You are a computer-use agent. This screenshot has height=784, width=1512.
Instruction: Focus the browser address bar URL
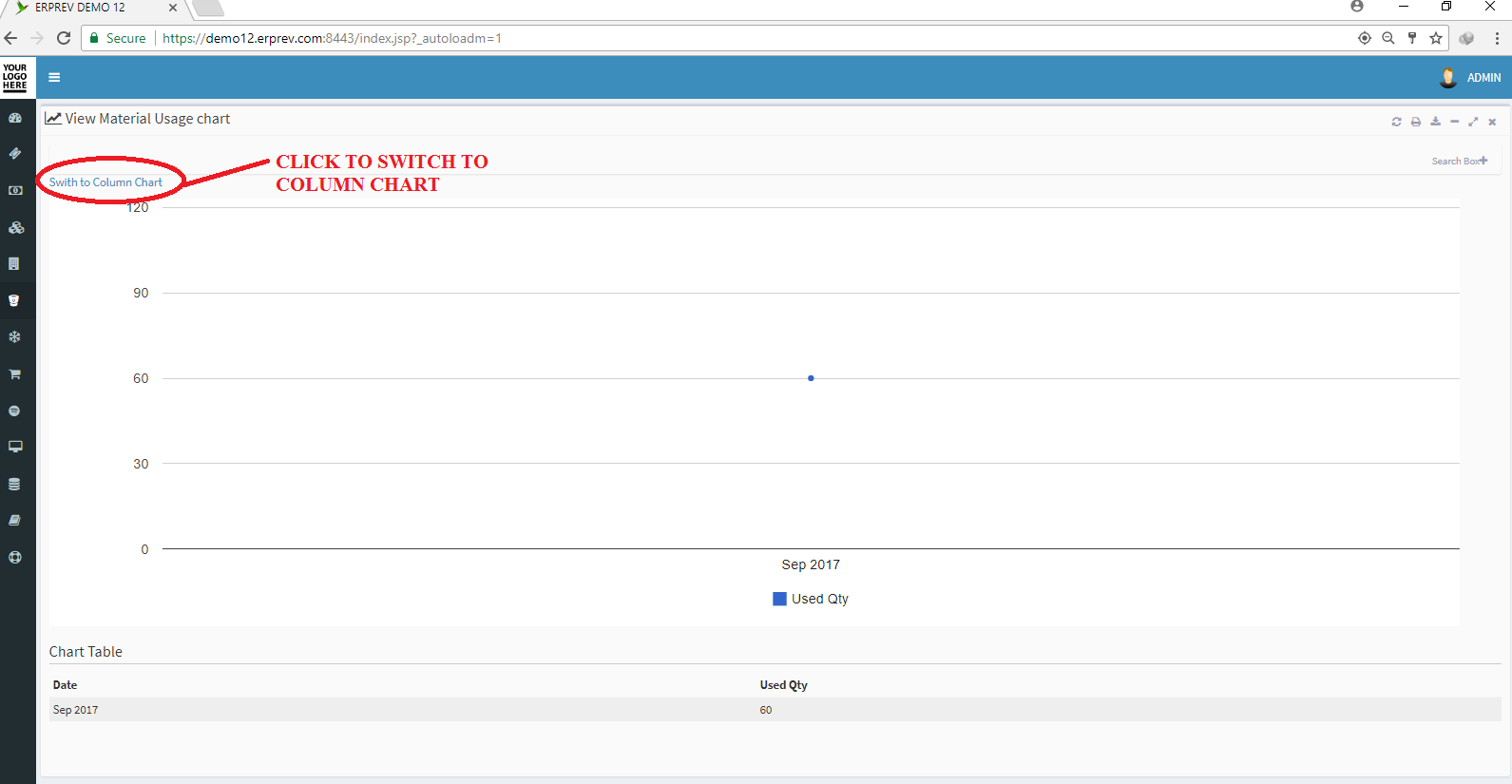pos(332,38)
